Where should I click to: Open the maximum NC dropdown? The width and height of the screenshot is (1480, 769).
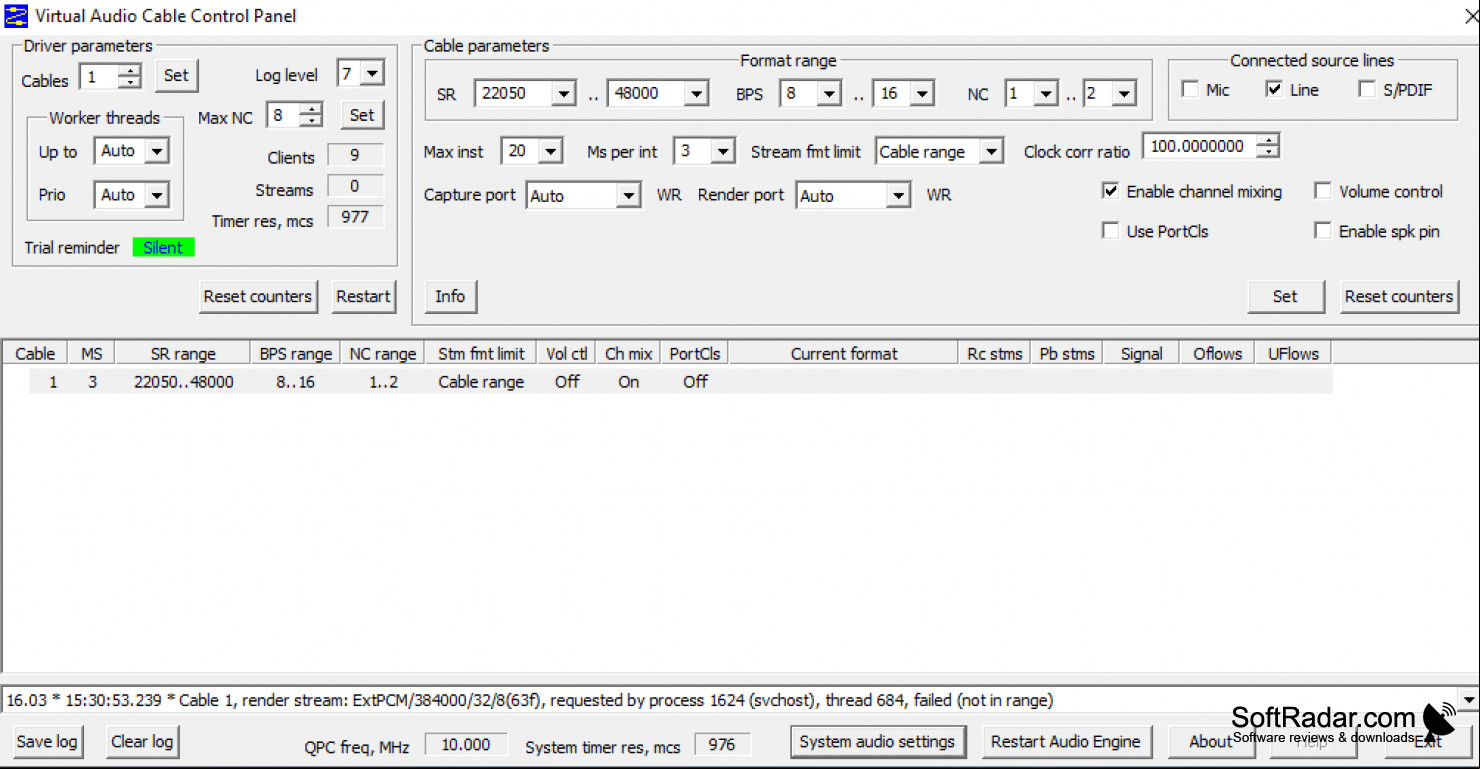[1124, 94]
